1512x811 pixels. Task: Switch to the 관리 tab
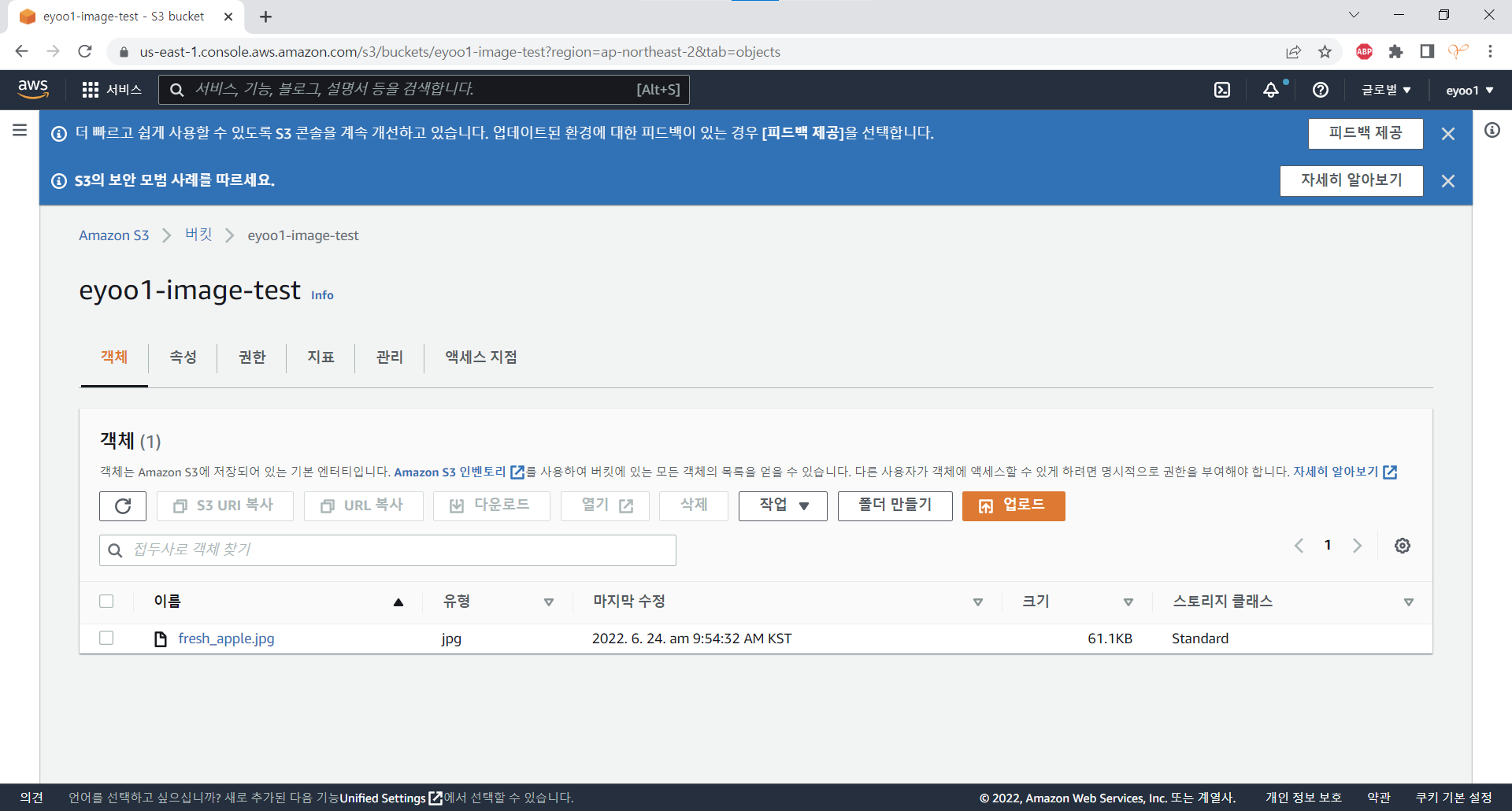(389, 357)
